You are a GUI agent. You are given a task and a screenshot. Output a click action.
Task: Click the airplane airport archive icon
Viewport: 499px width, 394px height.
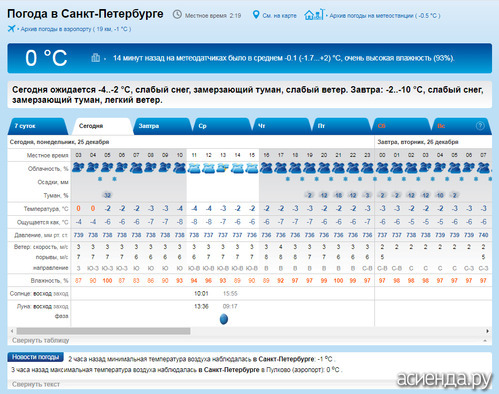click(x=11, y=28)
